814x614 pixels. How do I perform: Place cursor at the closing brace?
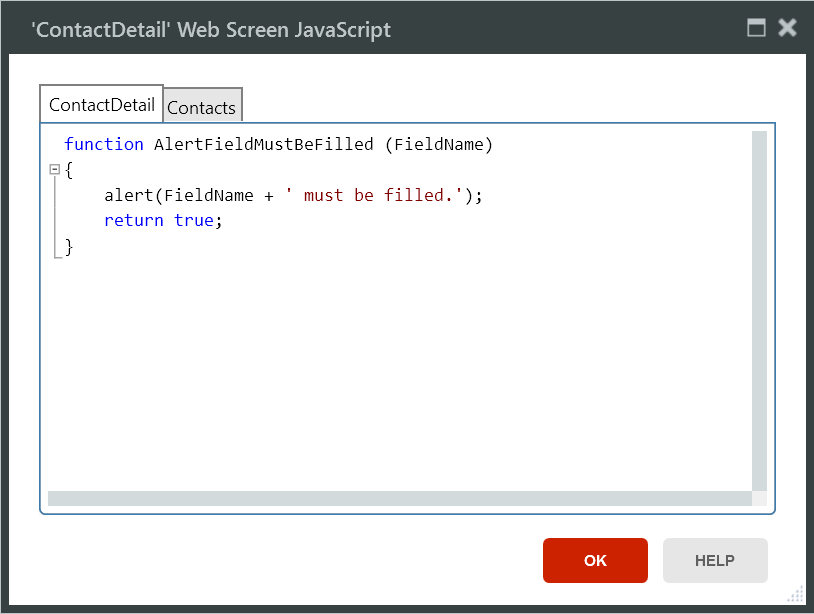point(69,246)
